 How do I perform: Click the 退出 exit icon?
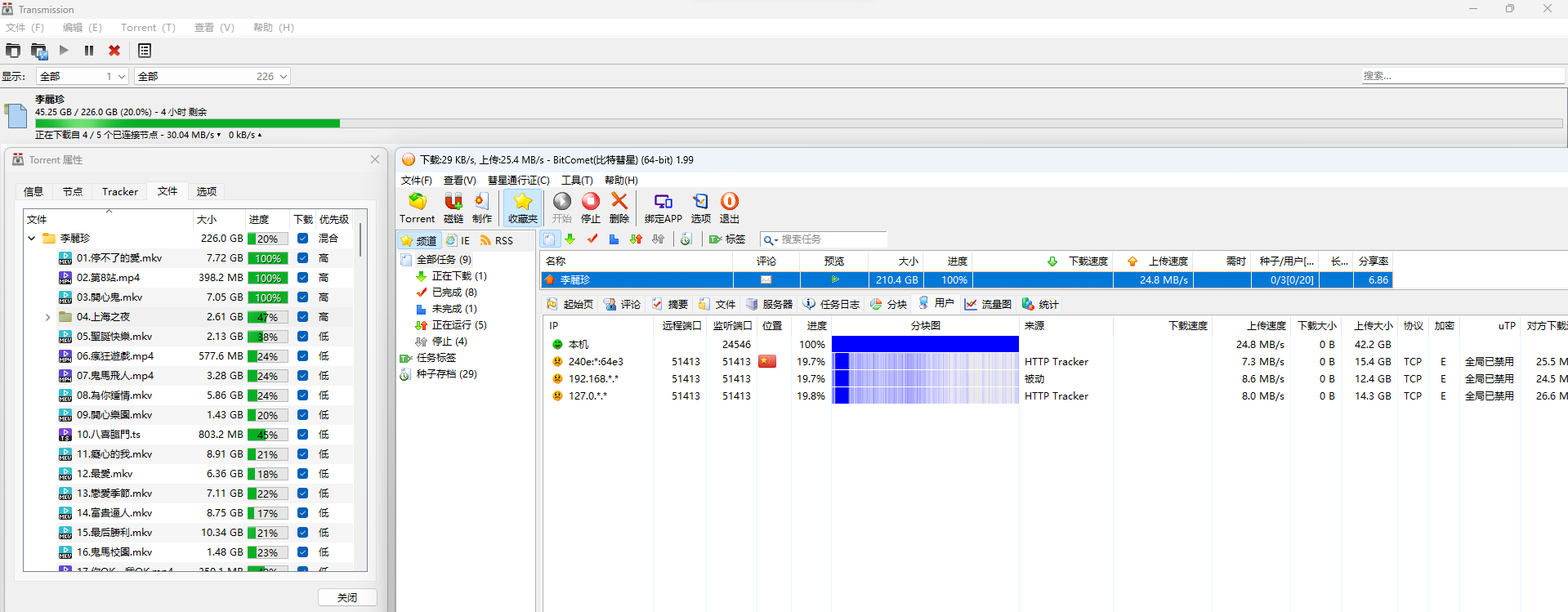(730, 208)
